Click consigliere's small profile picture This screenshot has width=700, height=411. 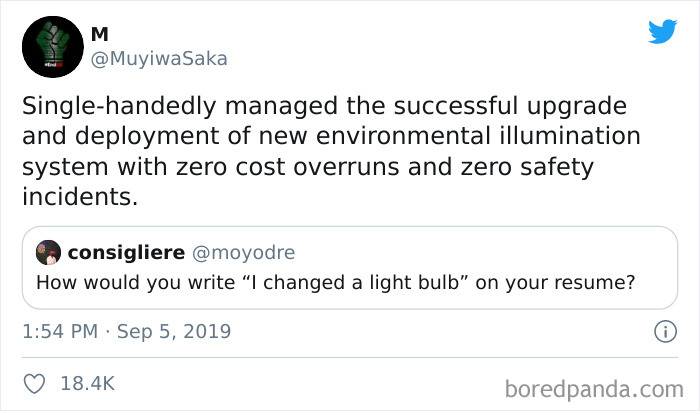(49, 252)
